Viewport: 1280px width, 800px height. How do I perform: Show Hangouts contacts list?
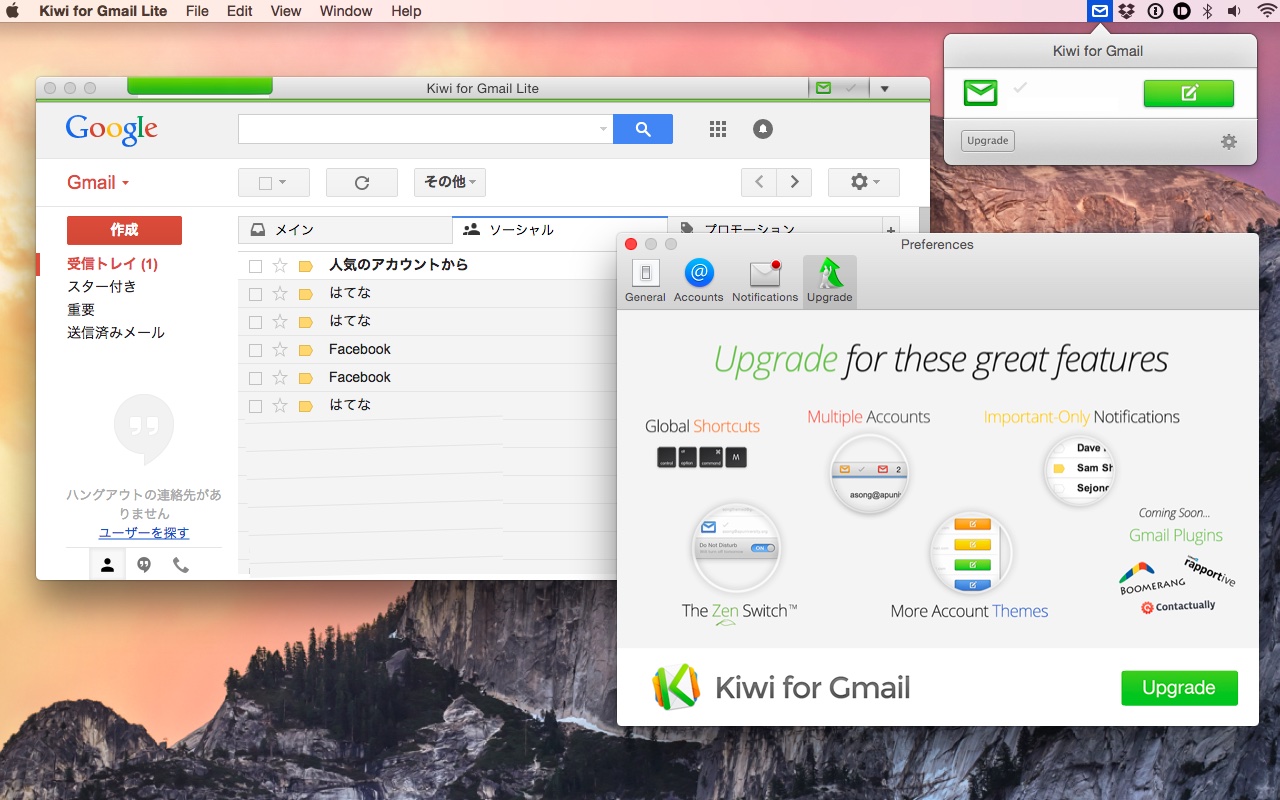click(107, 565)
